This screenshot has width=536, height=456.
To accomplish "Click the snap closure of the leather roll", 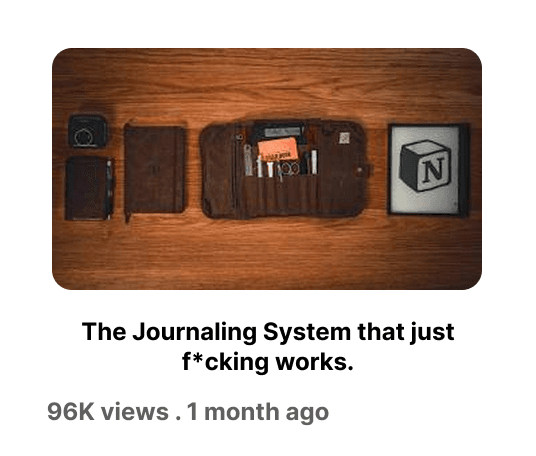I will [x=359, y=170].
